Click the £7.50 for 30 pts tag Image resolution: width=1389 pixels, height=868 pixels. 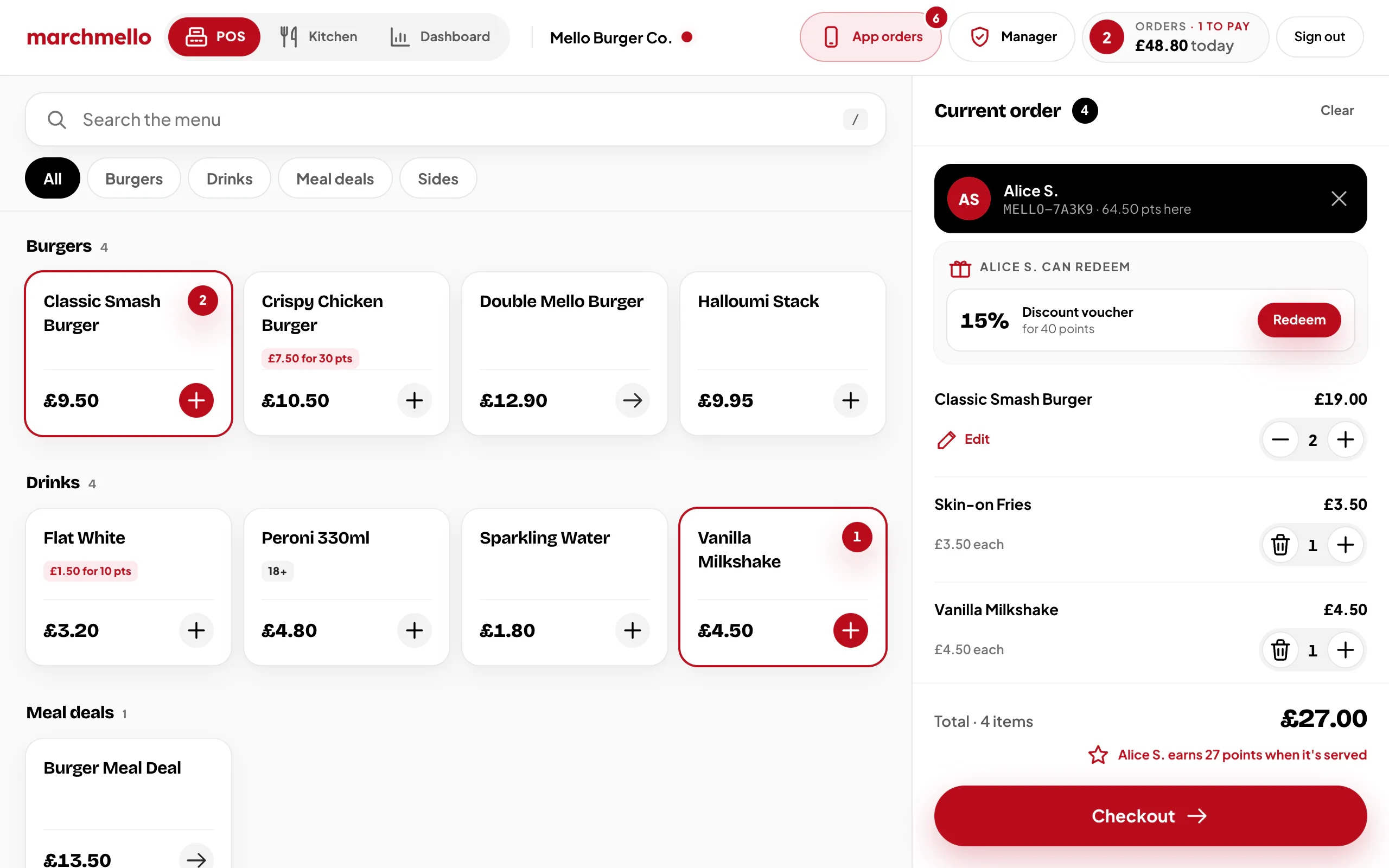310,358
